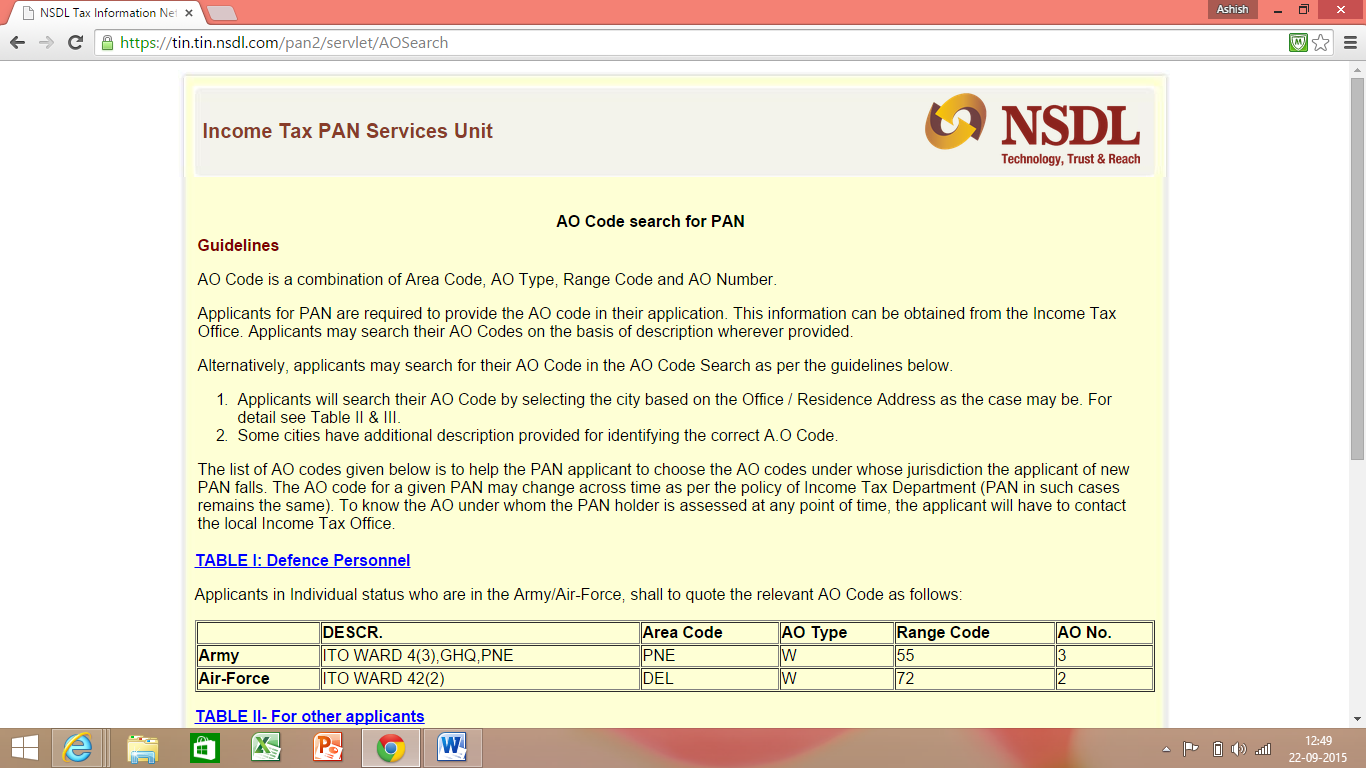Open the TABLE II- For other applicants link
This screenshot has height=768, width=1366.
coord(310,716)
